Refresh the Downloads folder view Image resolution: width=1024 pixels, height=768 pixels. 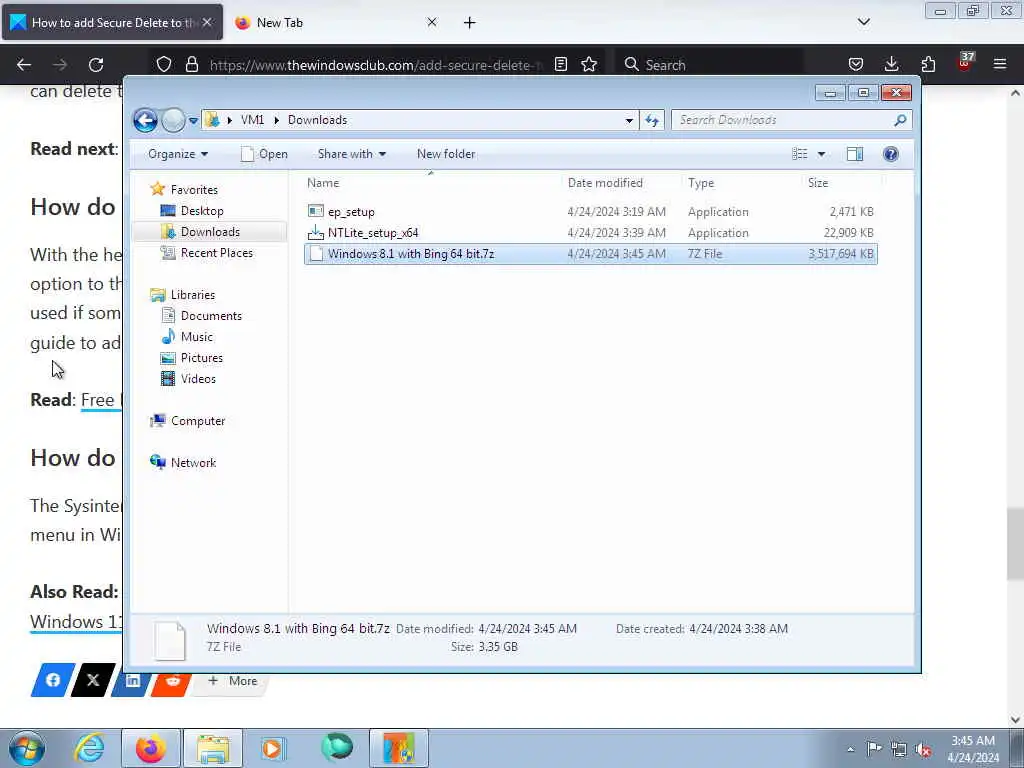[x=652, y=120]
